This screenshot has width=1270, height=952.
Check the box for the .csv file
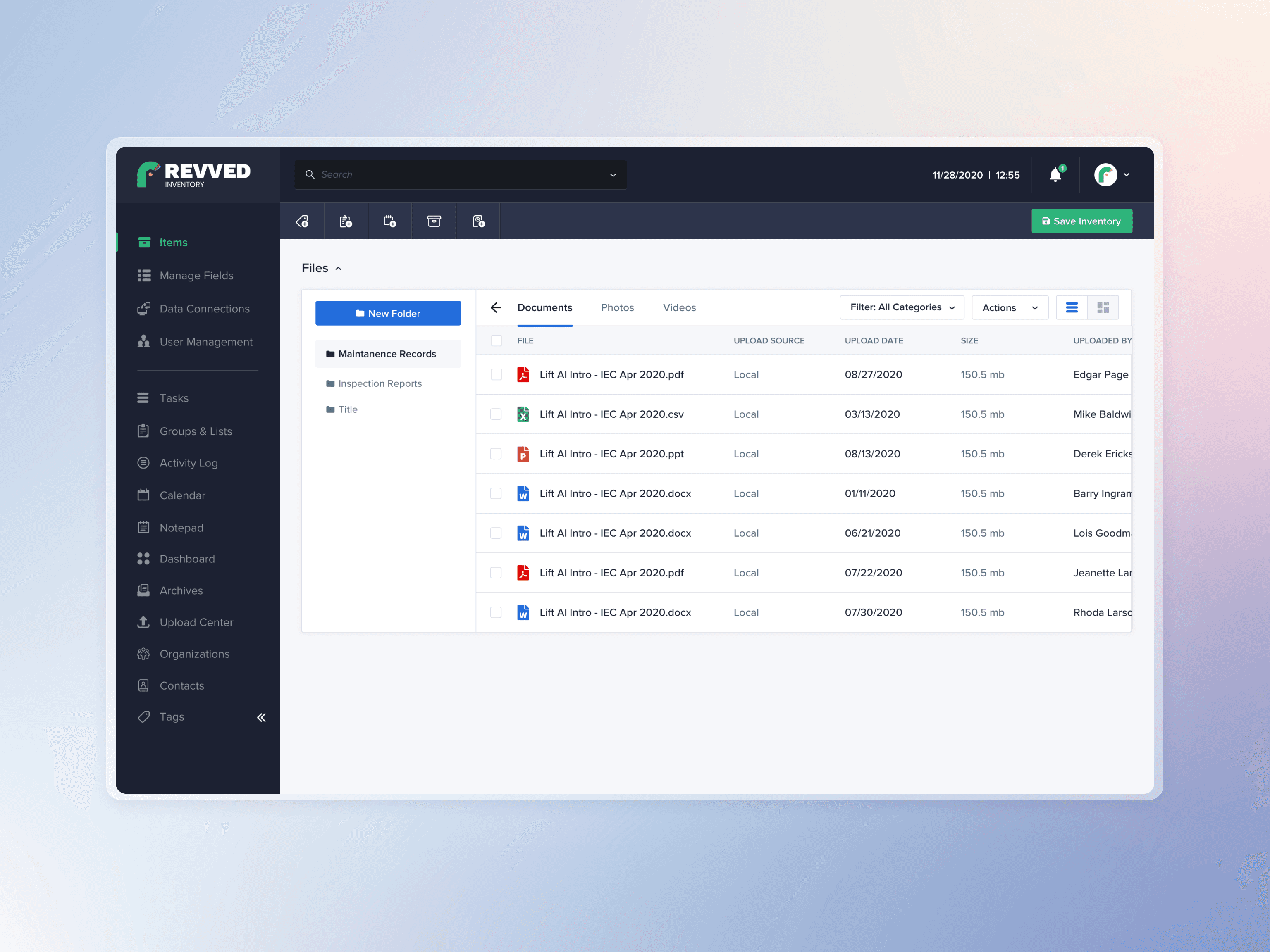(496, 414)
